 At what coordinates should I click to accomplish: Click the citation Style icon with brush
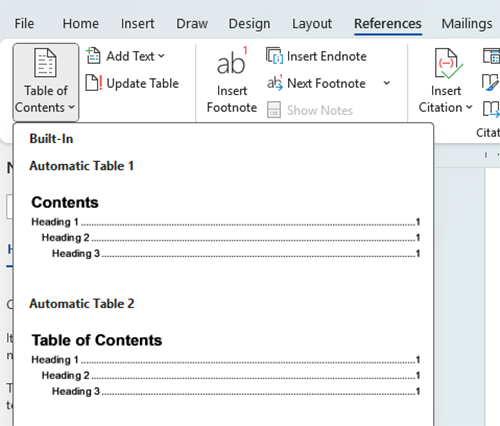[491, 82]
